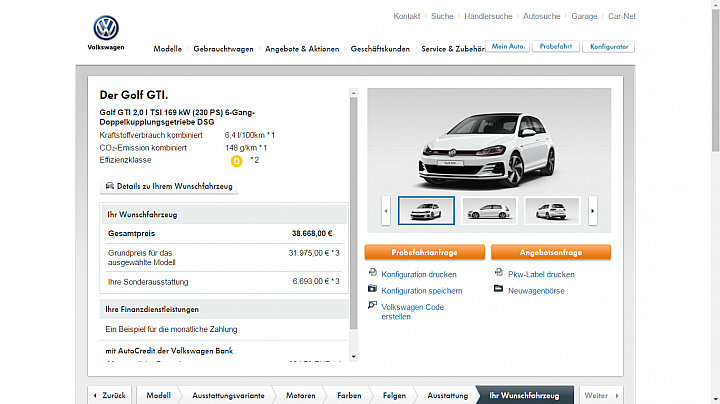The image size is (720, 404).
Task: Open the Kontakt link
Action: pos(406,16)
